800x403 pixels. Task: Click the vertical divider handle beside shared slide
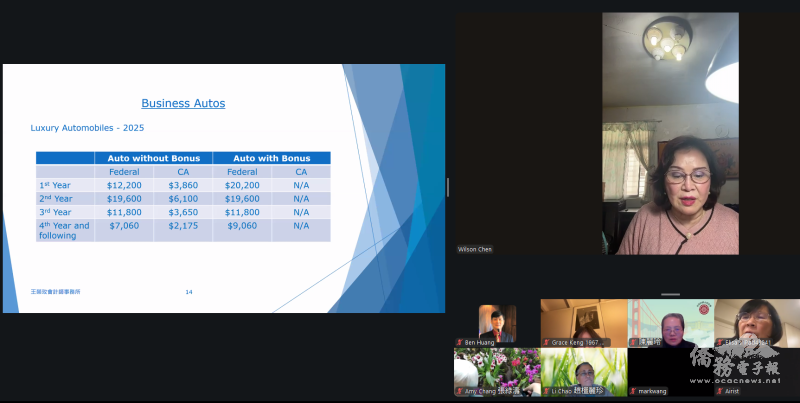click(x=448, y=187)
